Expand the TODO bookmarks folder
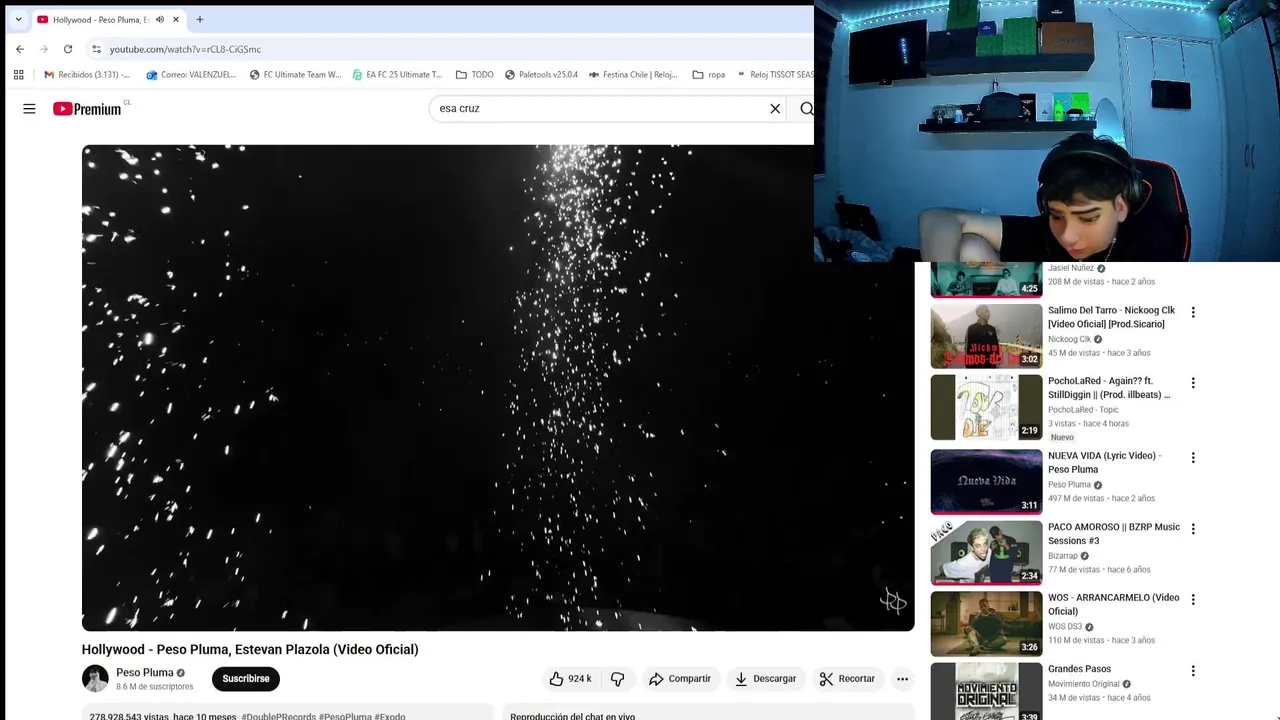Viewport: 1280px width, 720px height. [474, 74]
